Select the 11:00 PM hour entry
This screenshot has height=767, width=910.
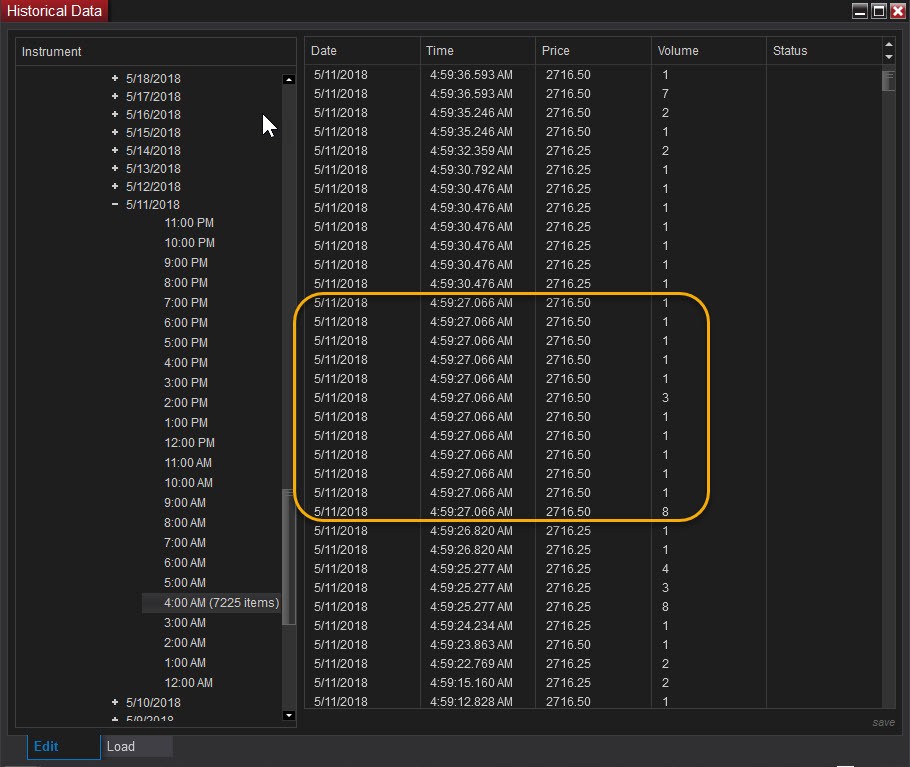[189, 223]
